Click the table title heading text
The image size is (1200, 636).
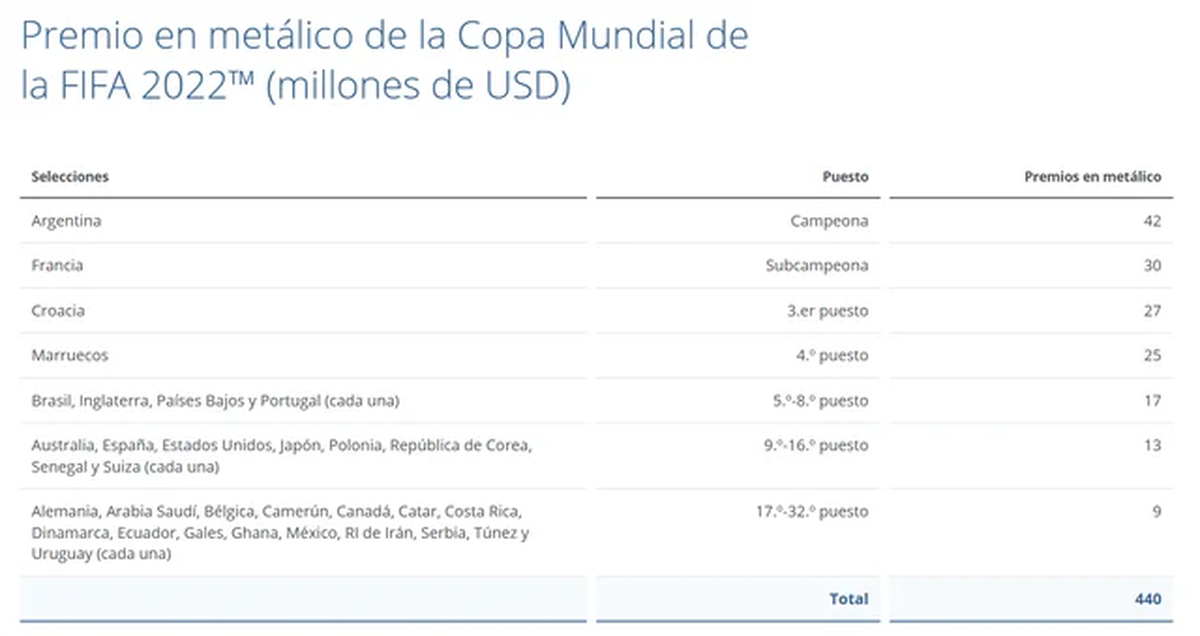pos(384,62)
